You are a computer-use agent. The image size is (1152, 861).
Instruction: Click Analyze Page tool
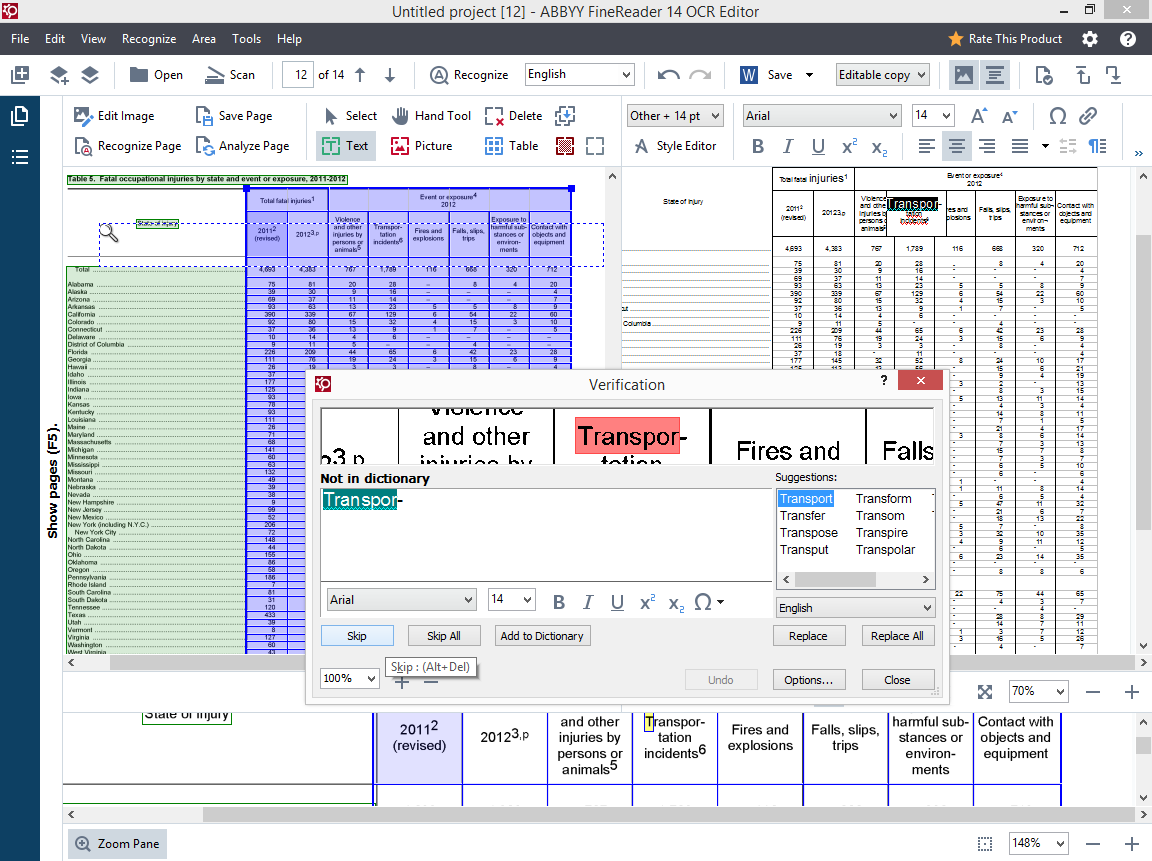[x=242, y=146]
